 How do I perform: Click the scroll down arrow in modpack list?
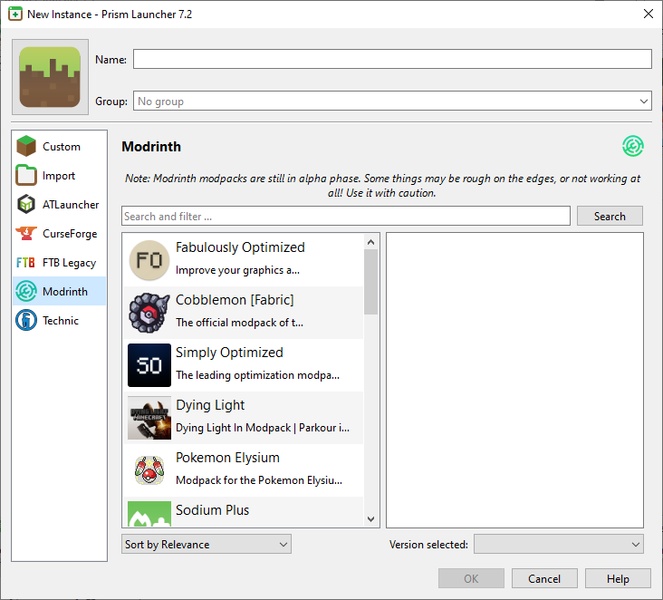coord(371,519)
